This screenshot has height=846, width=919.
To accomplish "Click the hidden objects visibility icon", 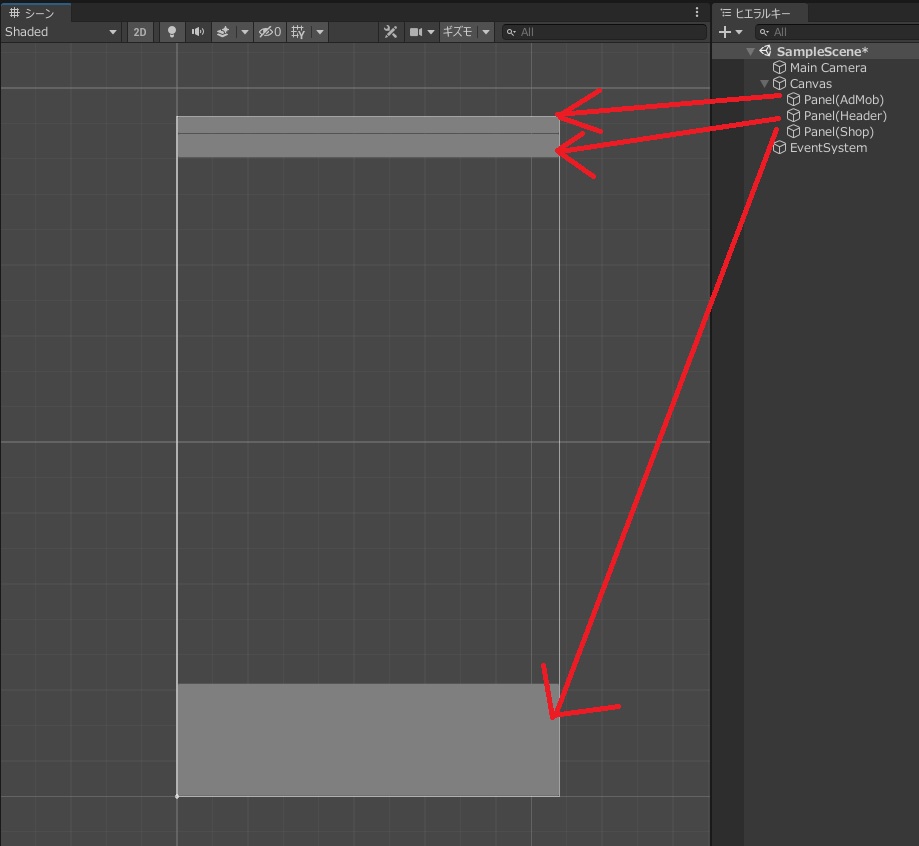I will tap(270, 32).
